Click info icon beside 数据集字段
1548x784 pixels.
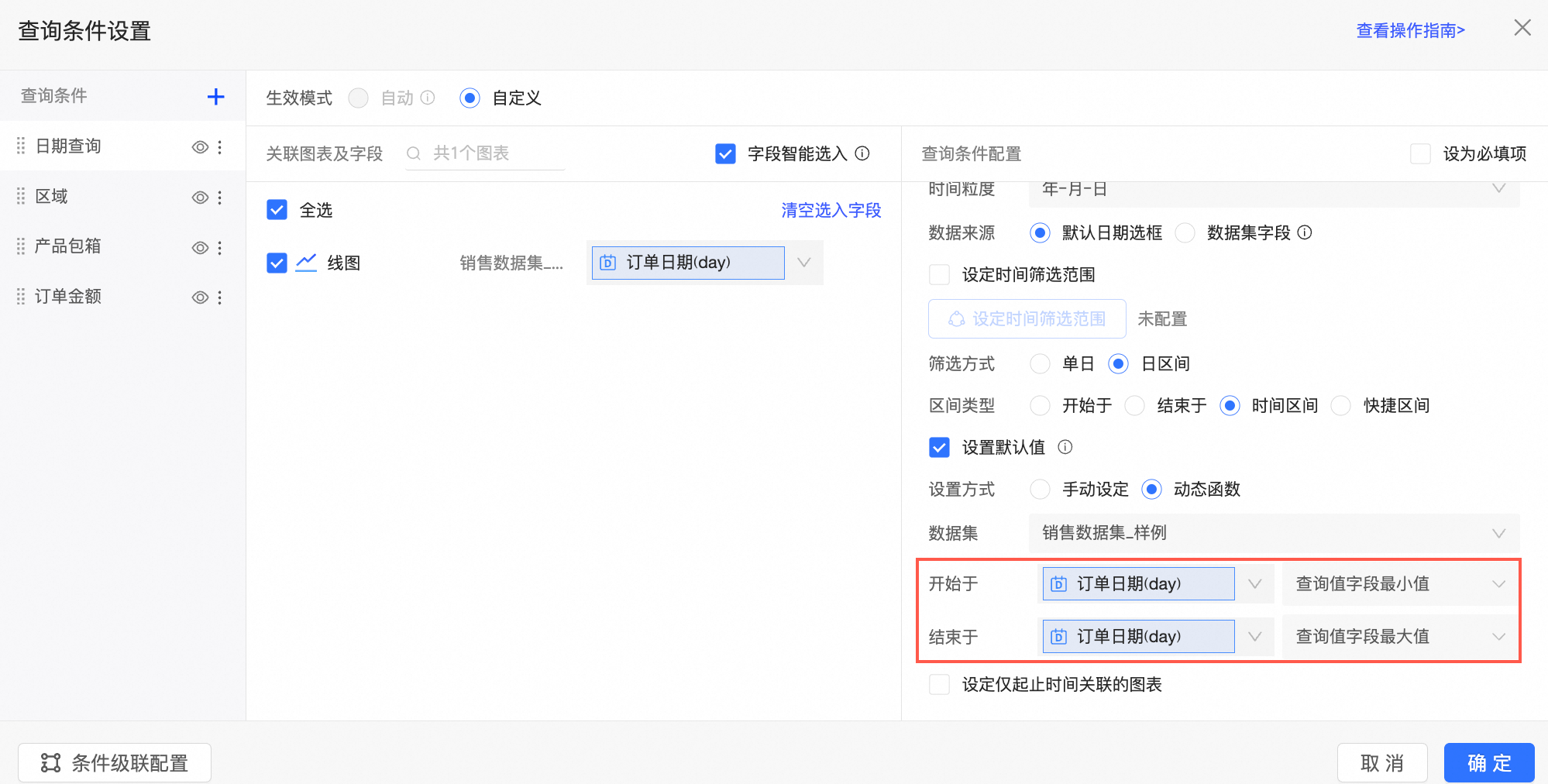pyautogui.click(x=1305, y=232)
